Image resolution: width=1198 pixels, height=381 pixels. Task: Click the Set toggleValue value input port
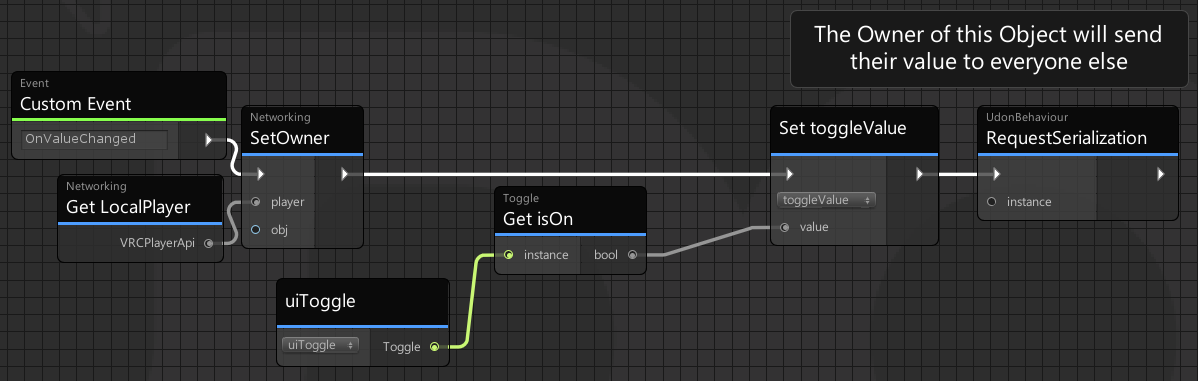(x=785, y=227)
